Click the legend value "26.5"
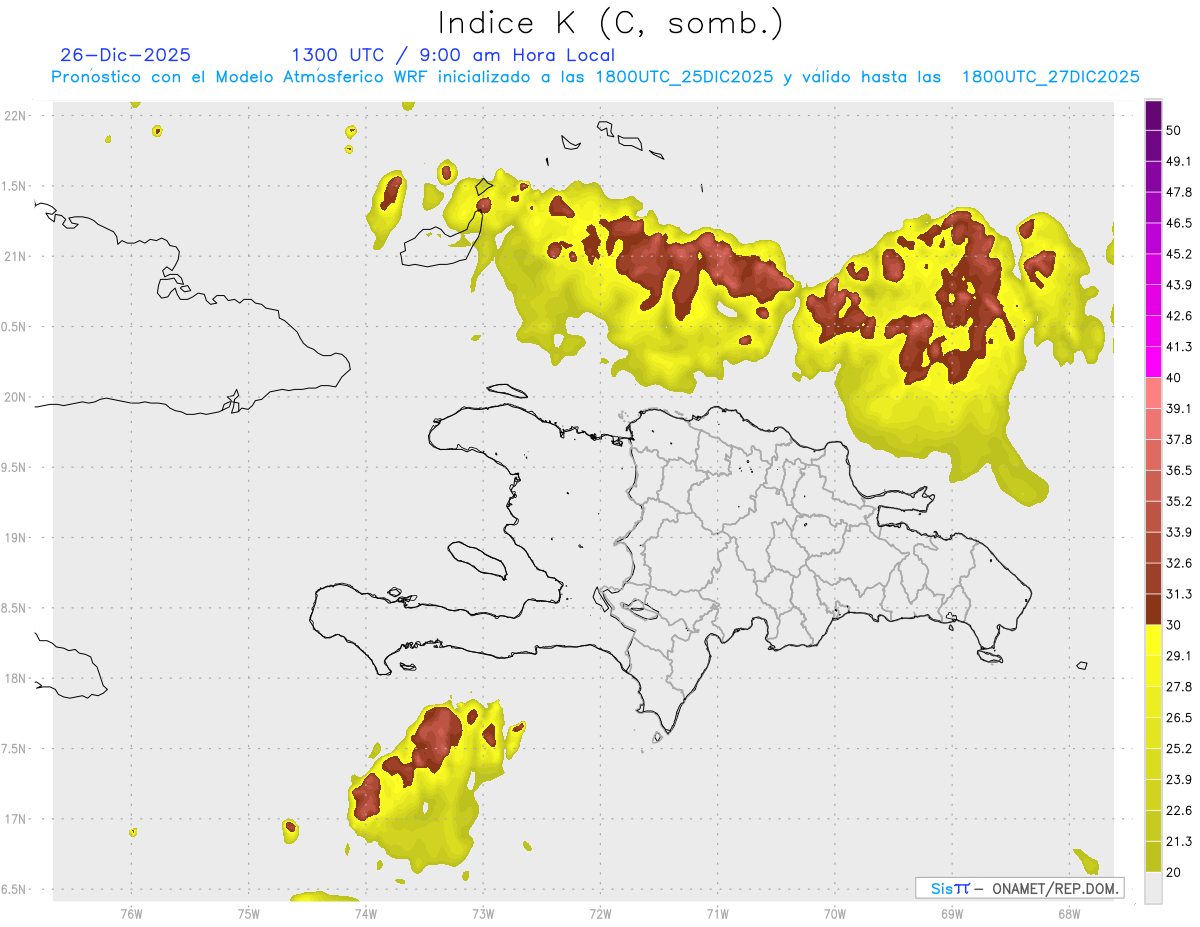The width and height of the screenshot is (1200, 927). 1178,718
